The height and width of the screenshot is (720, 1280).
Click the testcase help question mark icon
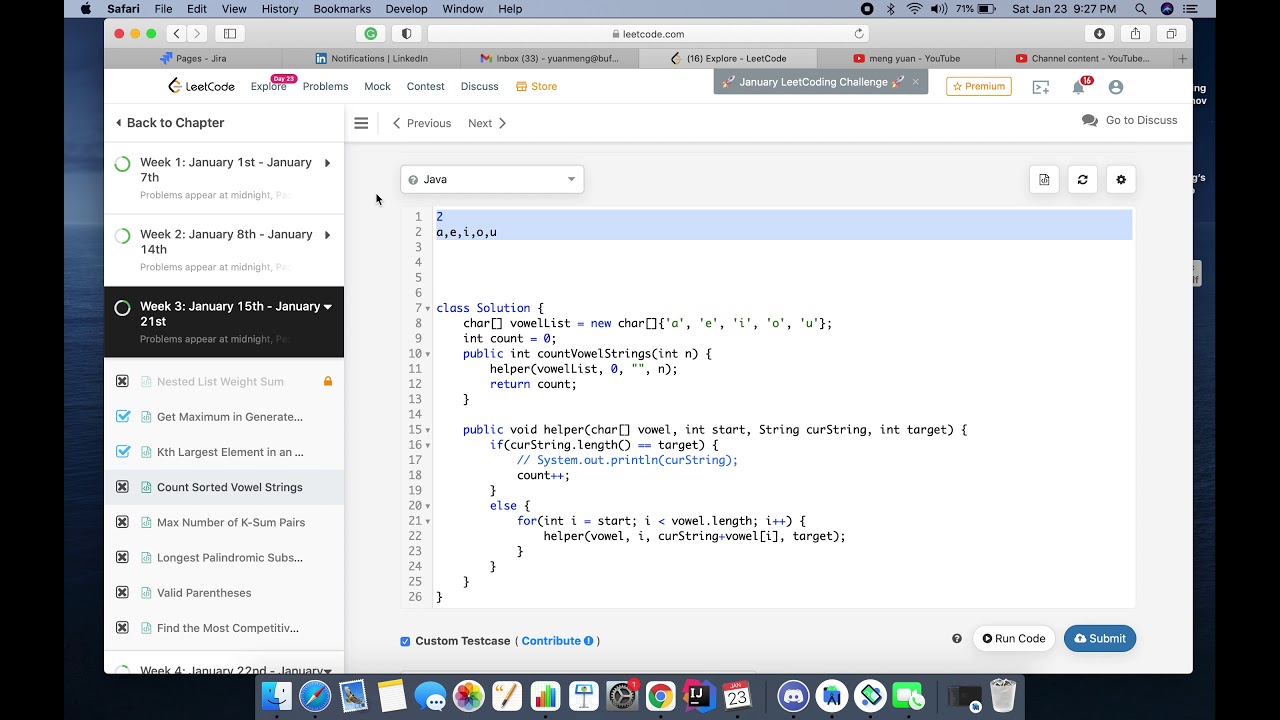957,639
